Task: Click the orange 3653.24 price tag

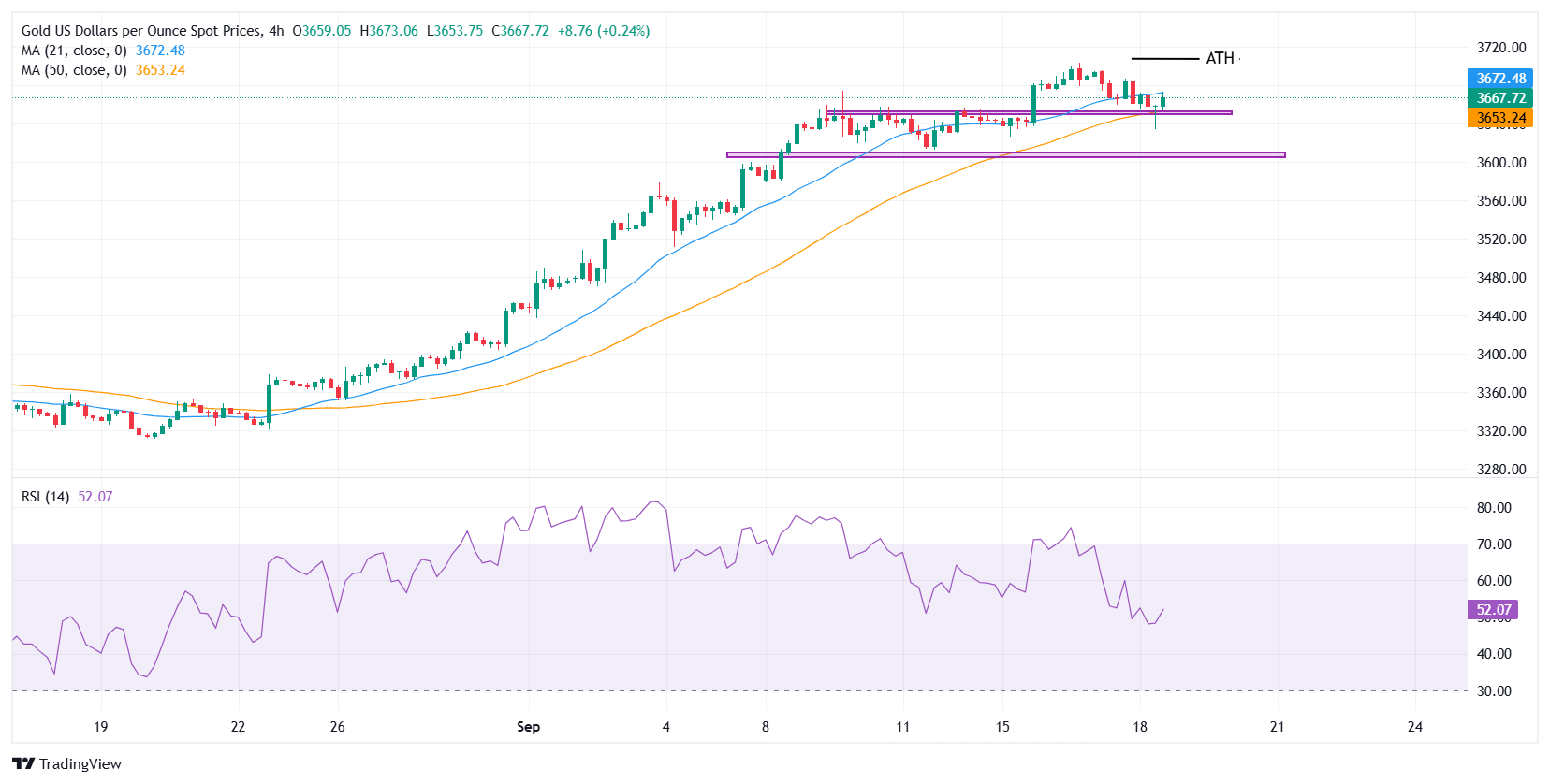Action: coord(1500,118)
